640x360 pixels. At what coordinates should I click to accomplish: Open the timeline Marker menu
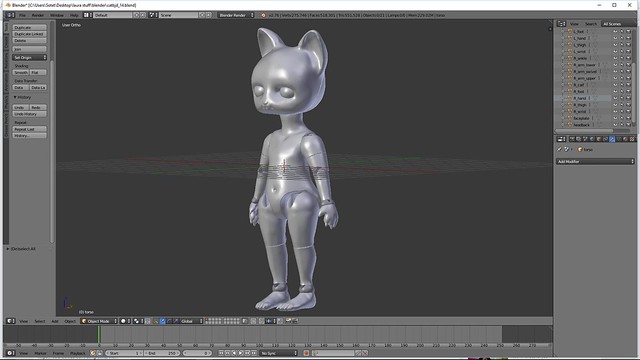[x=40, y=353]
